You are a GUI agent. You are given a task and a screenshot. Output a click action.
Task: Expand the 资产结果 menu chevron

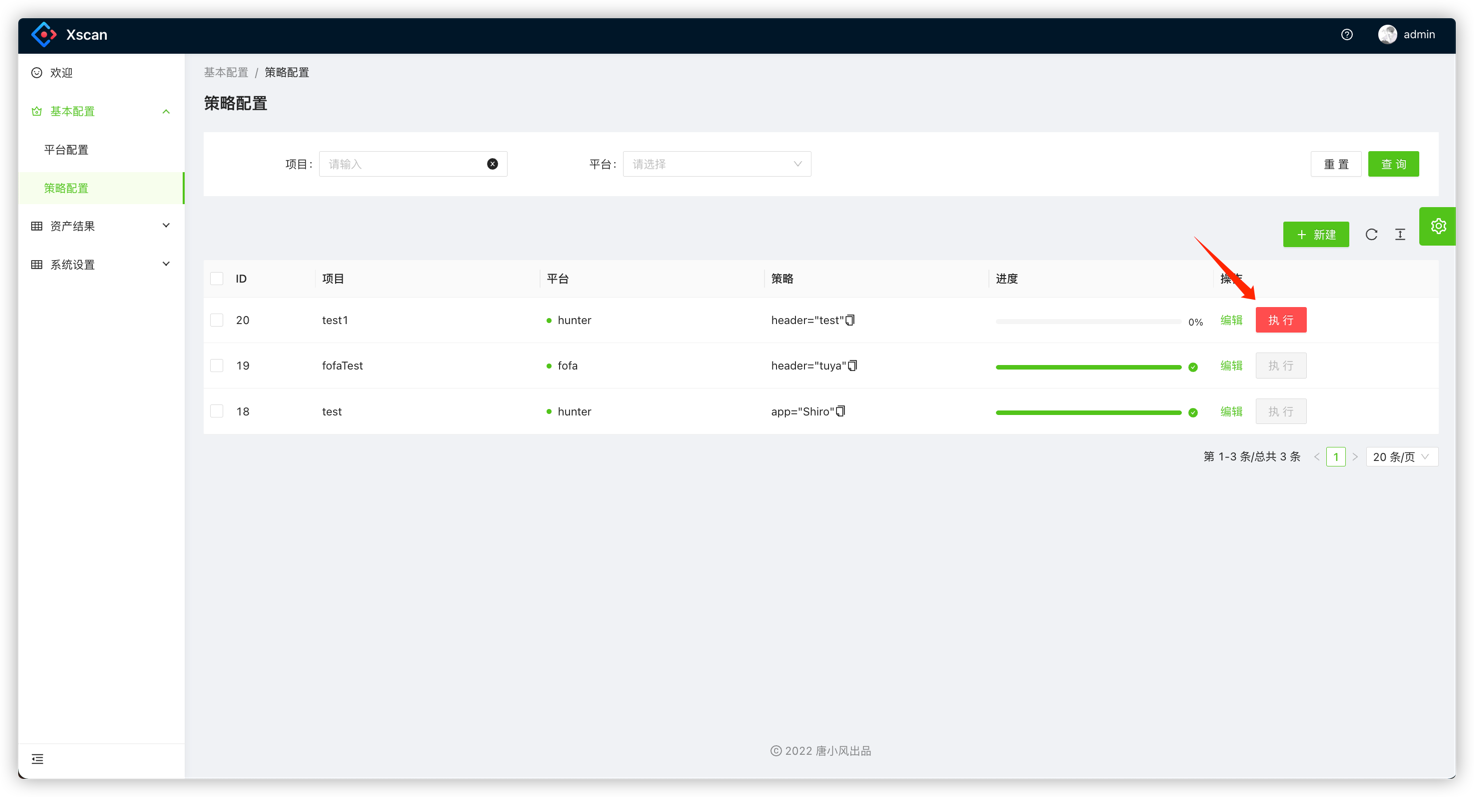[x=166, y=226]
